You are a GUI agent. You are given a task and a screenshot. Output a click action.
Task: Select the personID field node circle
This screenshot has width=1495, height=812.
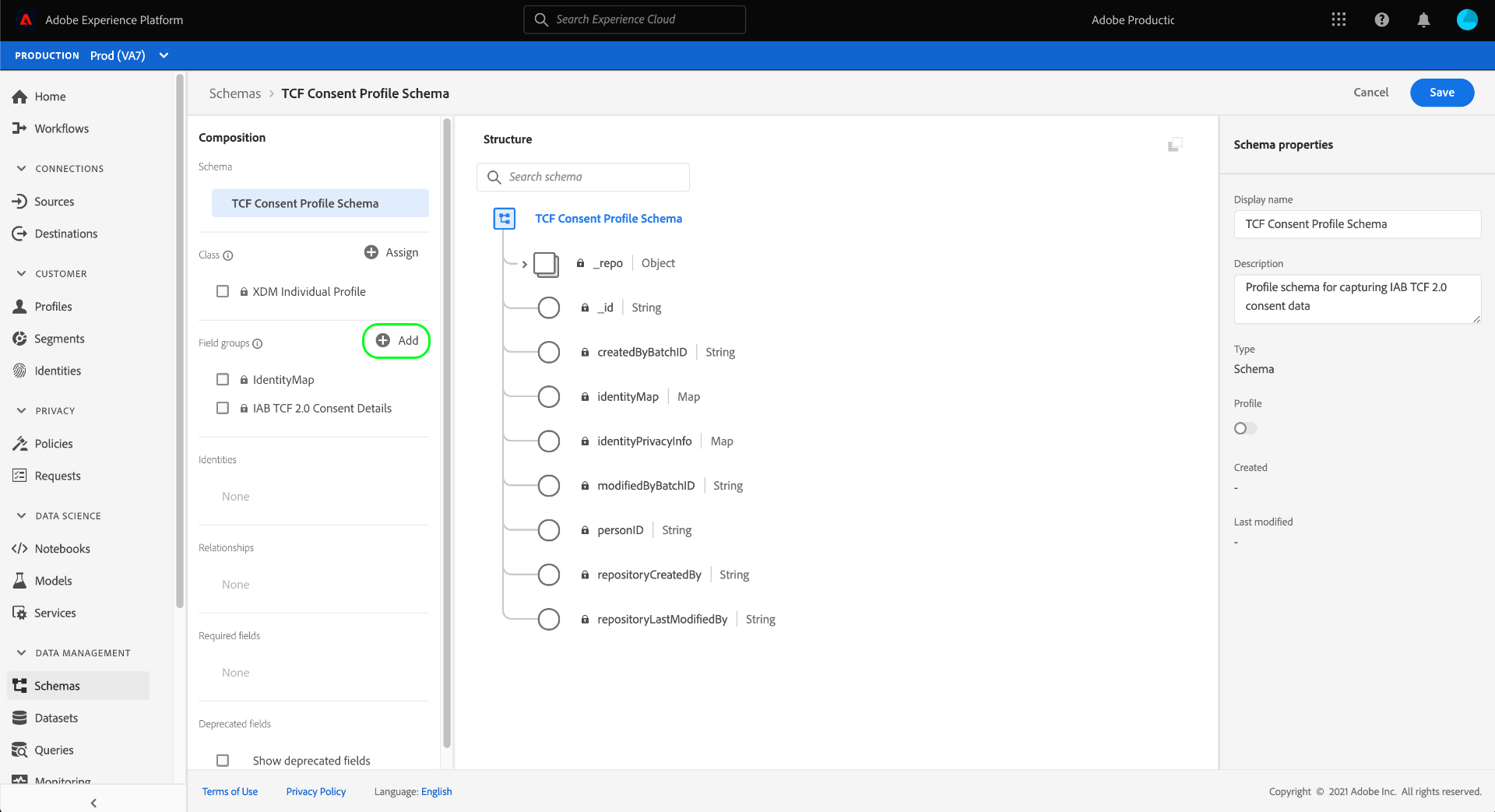pos(549,530)
